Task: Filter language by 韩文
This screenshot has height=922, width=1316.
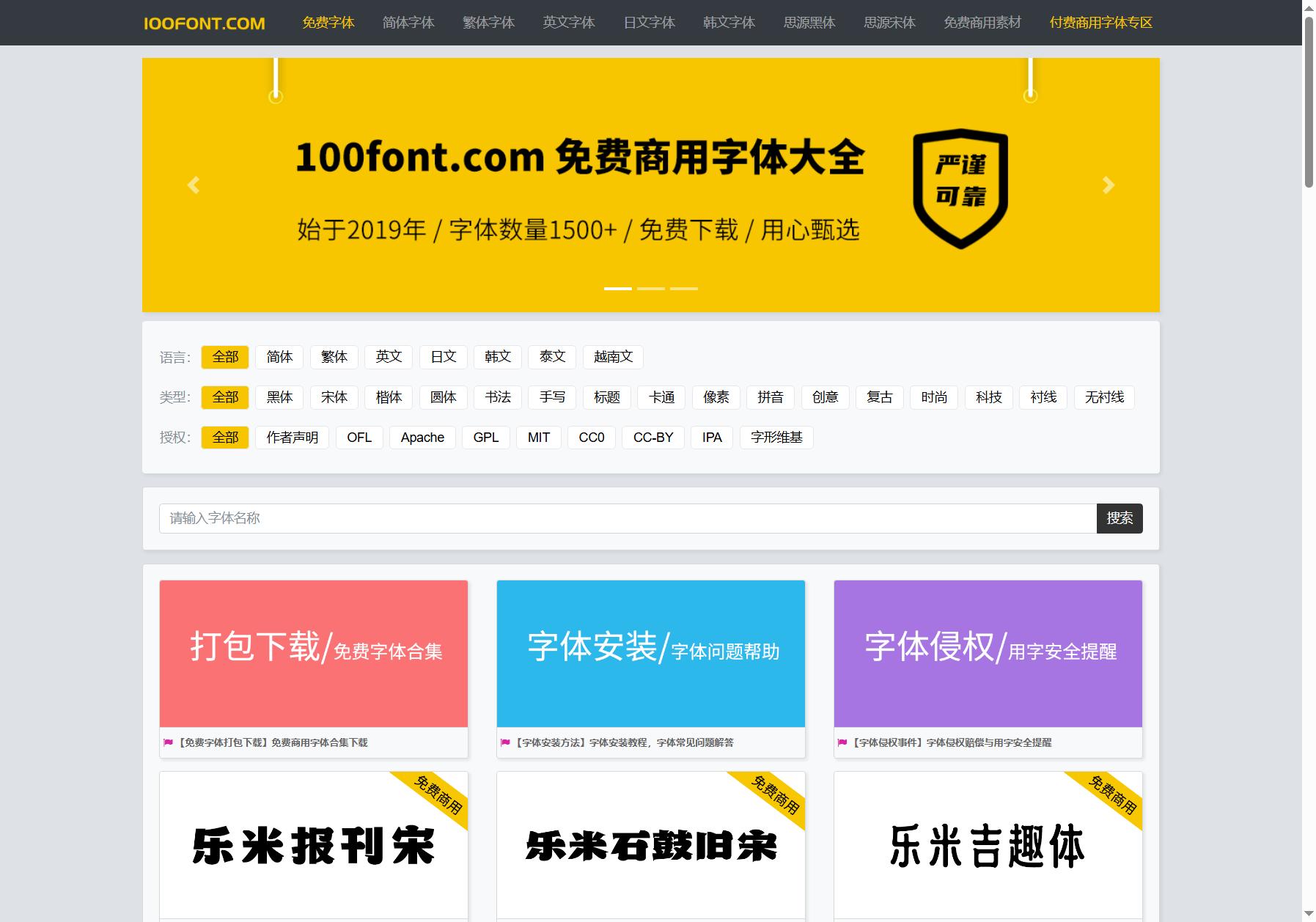Action: coord(498,357)
